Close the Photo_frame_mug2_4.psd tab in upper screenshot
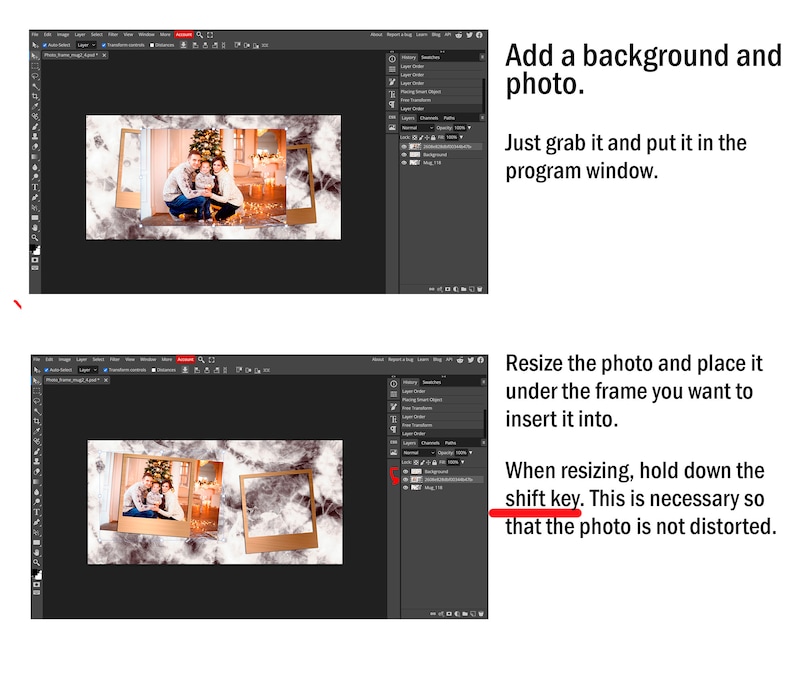 (x=104, y=55)
